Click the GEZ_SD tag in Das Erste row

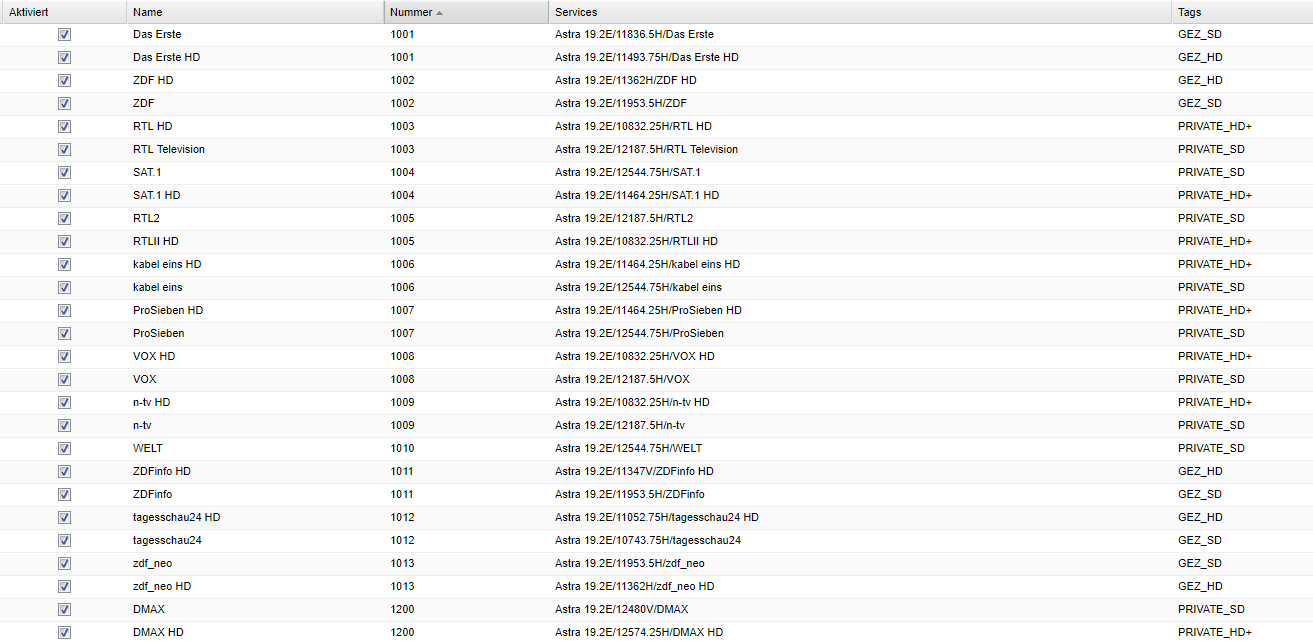point(1200,34)
